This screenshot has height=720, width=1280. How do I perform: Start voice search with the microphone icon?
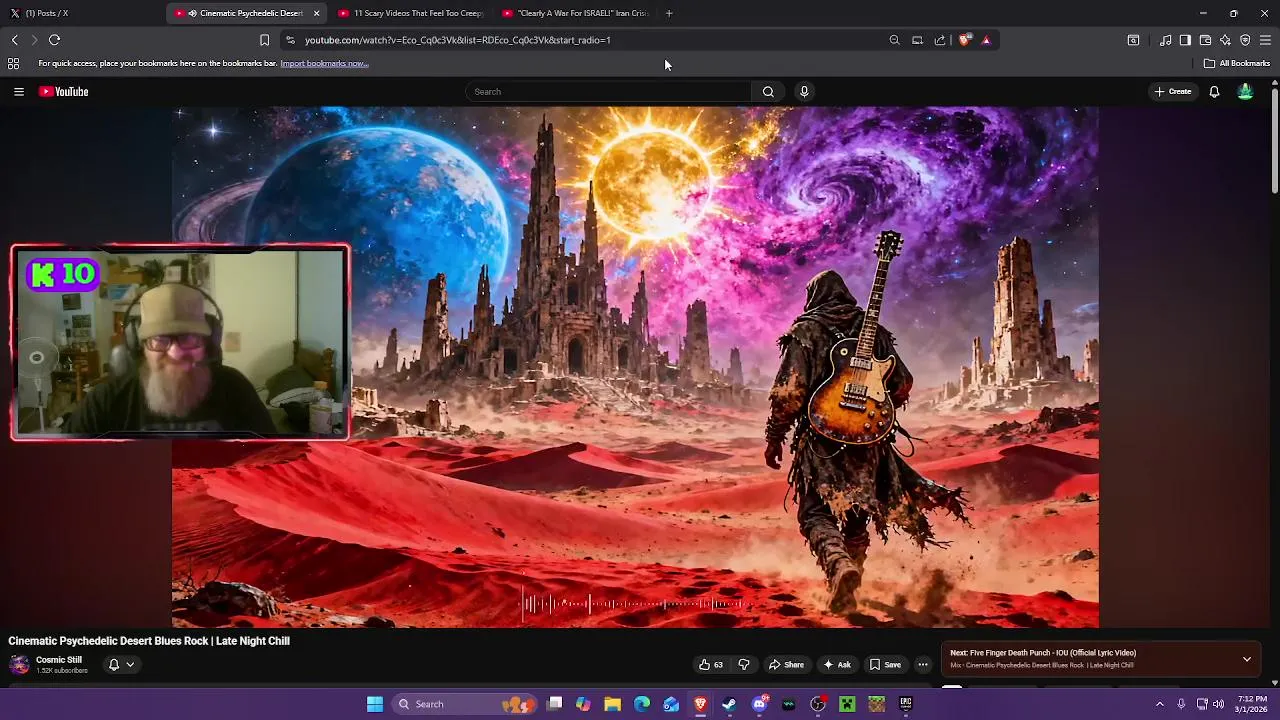804,92
